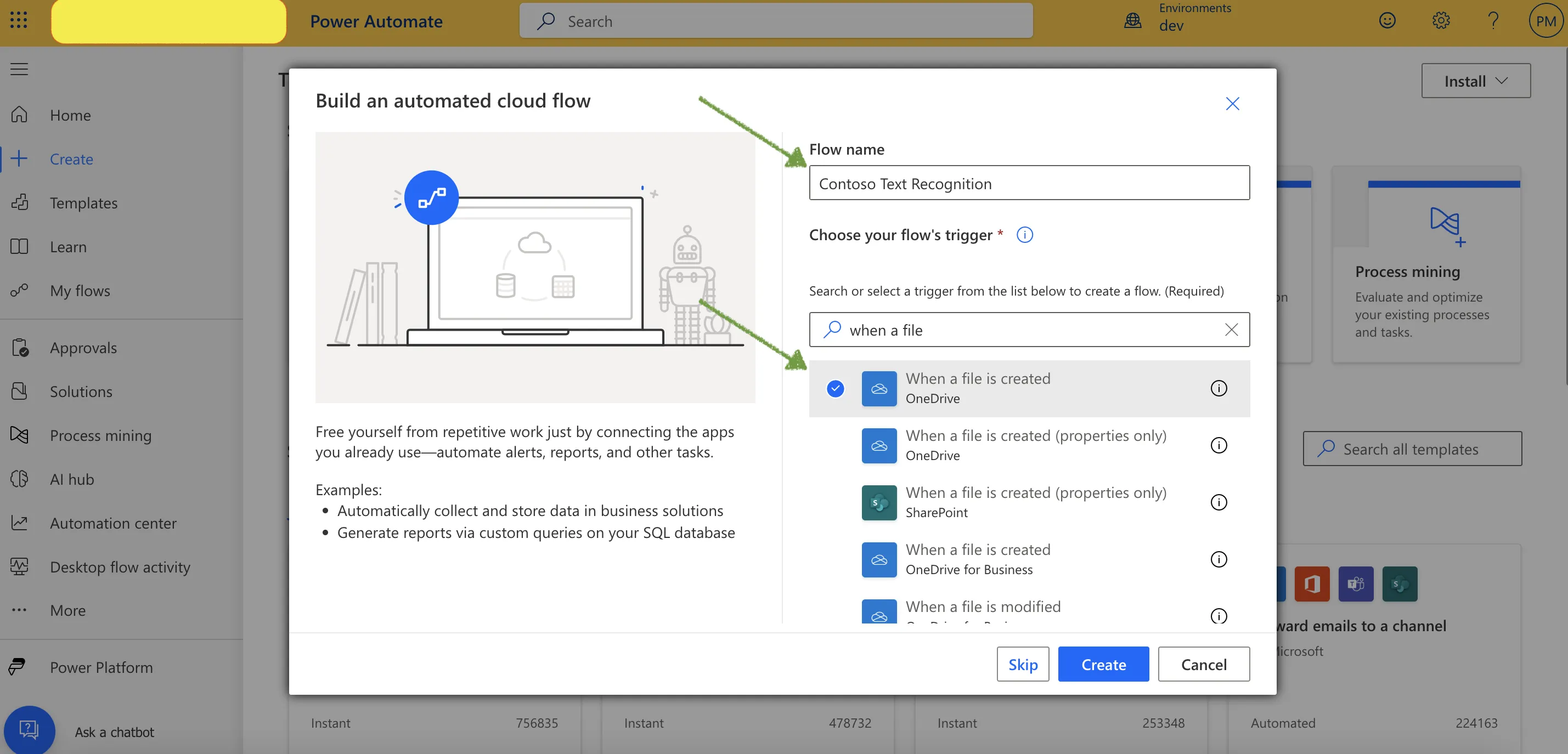This screenshot has height=754, width=1568.
Task: Click the AI hub brain icon
Action: click(20, 479)
